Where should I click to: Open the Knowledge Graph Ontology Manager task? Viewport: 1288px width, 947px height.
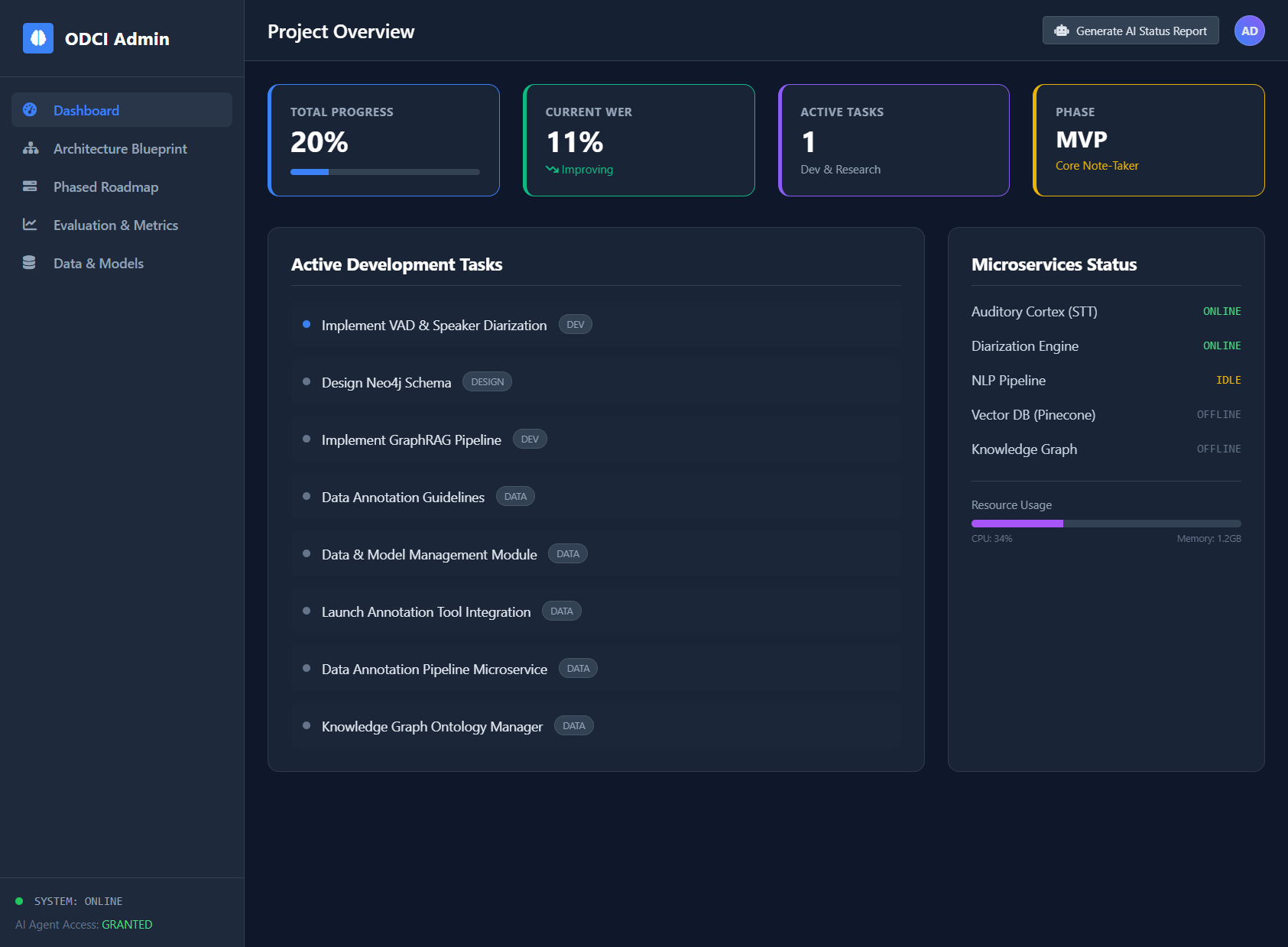[x=432, y=726]
